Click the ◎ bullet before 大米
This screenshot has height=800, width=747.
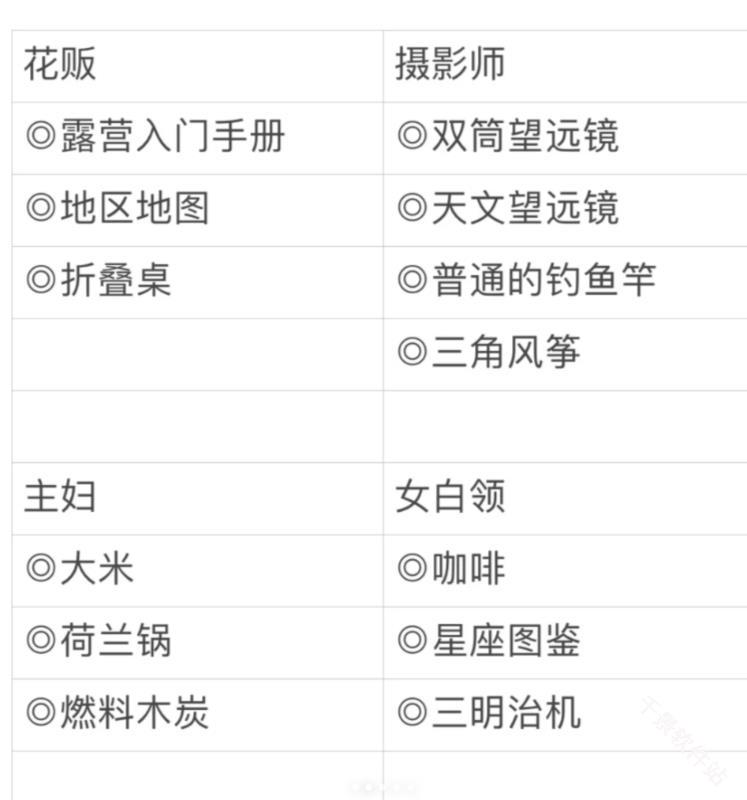click(41, 569)
